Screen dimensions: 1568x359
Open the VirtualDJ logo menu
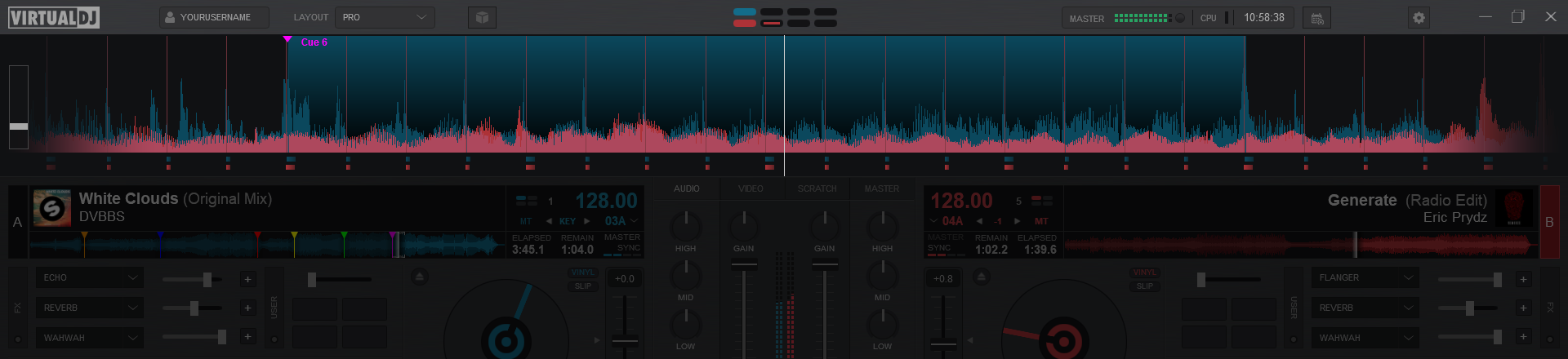pyautogui.click(x=54, y=17)
